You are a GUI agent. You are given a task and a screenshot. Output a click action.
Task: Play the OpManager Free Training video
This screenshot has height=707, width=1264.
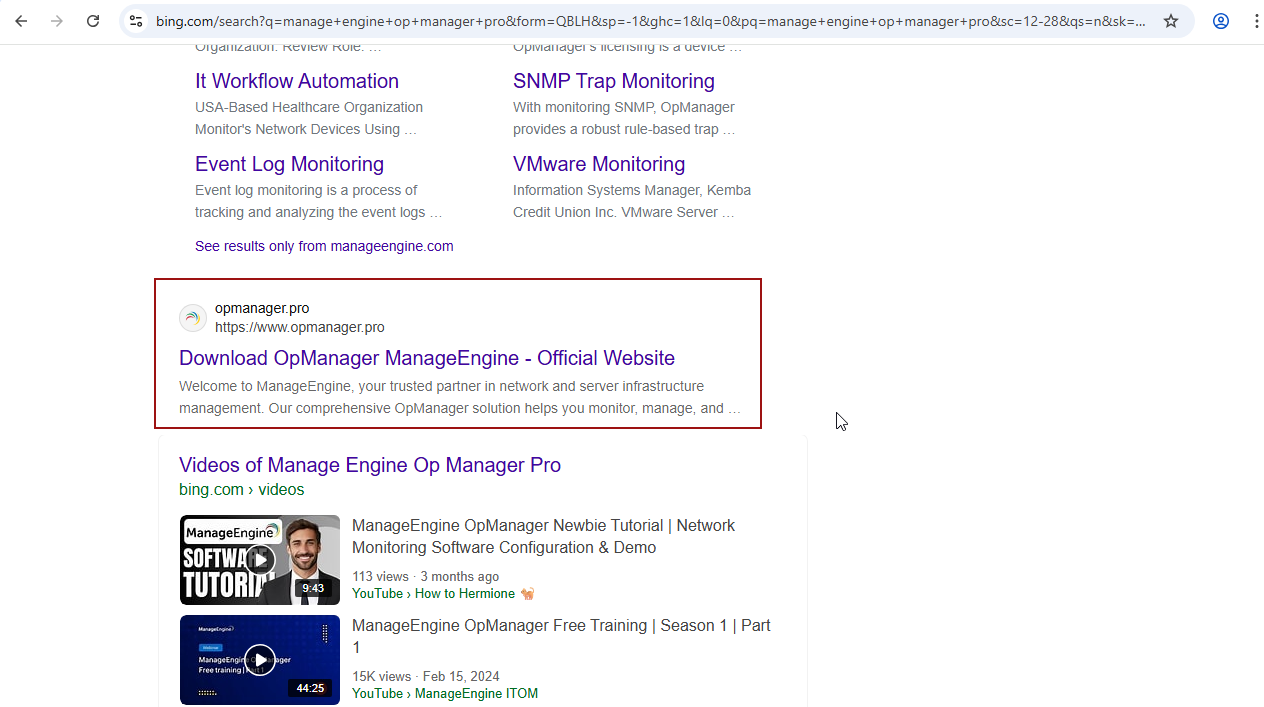tap(260, 660)
